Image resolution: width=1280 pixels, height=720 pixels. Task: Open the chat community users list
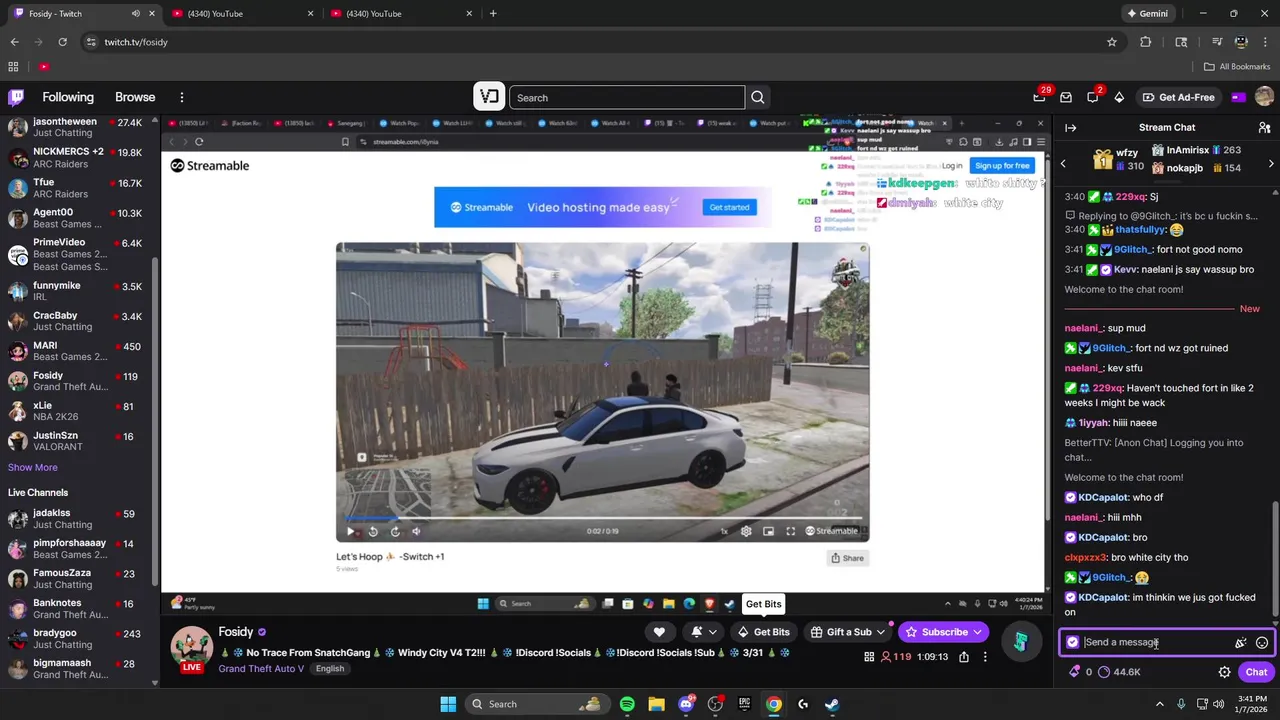click(1264, 127)
